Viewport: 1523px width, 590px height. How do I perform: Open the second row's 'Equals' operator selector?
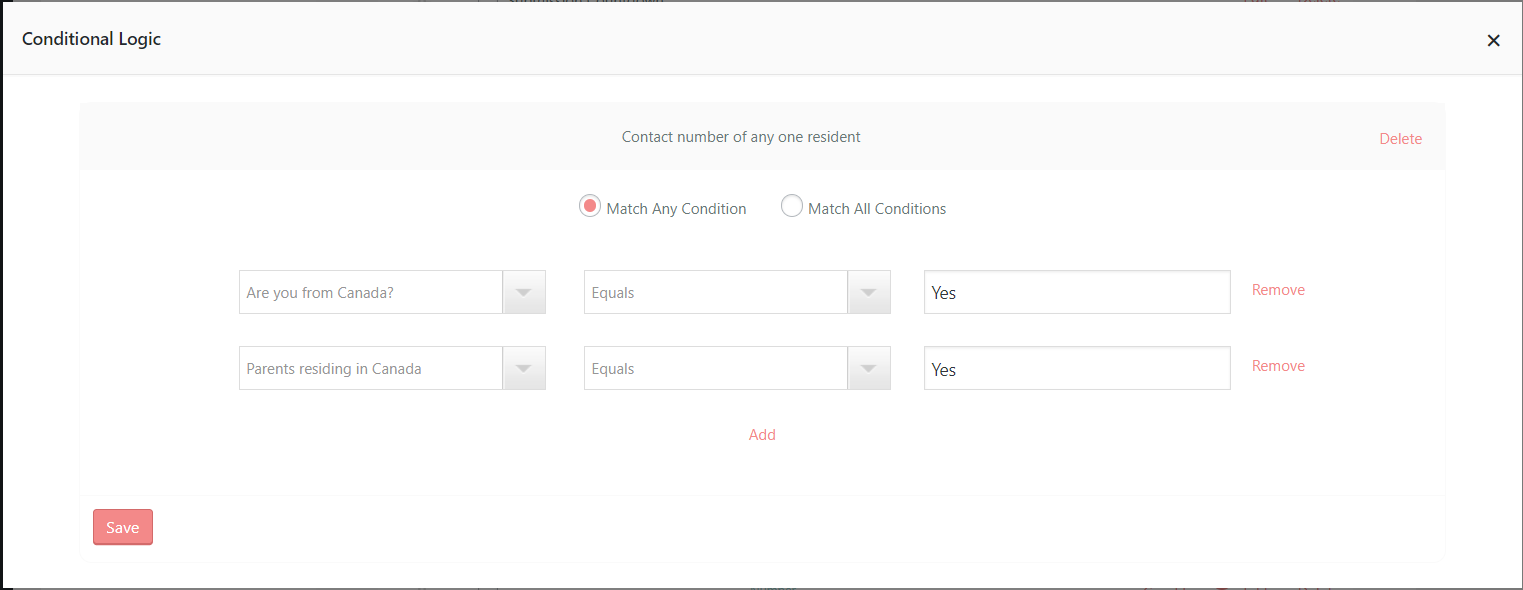tap(715, 367)
